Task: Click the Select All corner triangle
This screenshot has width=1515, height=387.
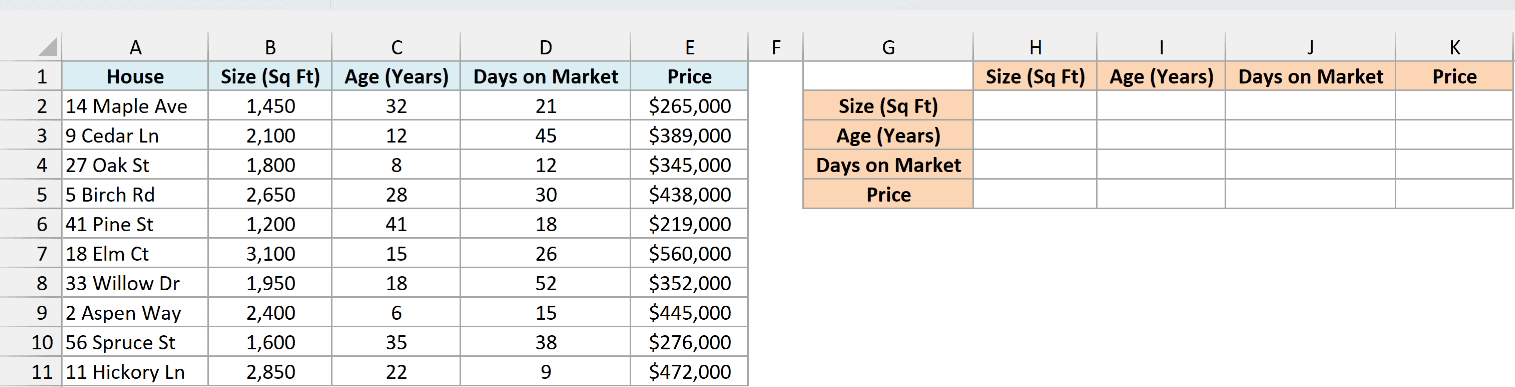Action: click(48, 46)
